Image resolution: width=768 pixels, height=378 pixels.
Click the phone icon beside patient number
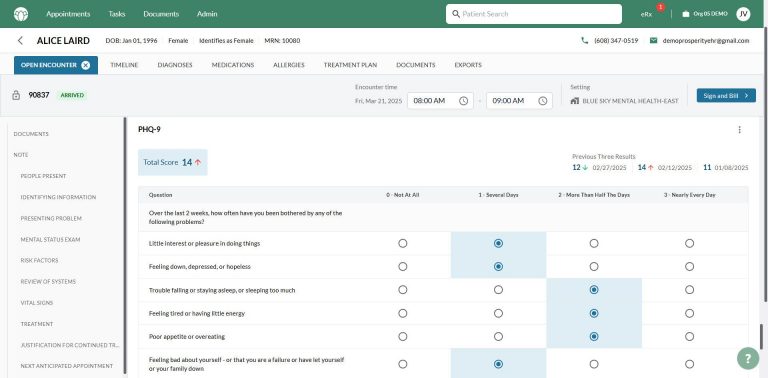click(x=584, y=41)
